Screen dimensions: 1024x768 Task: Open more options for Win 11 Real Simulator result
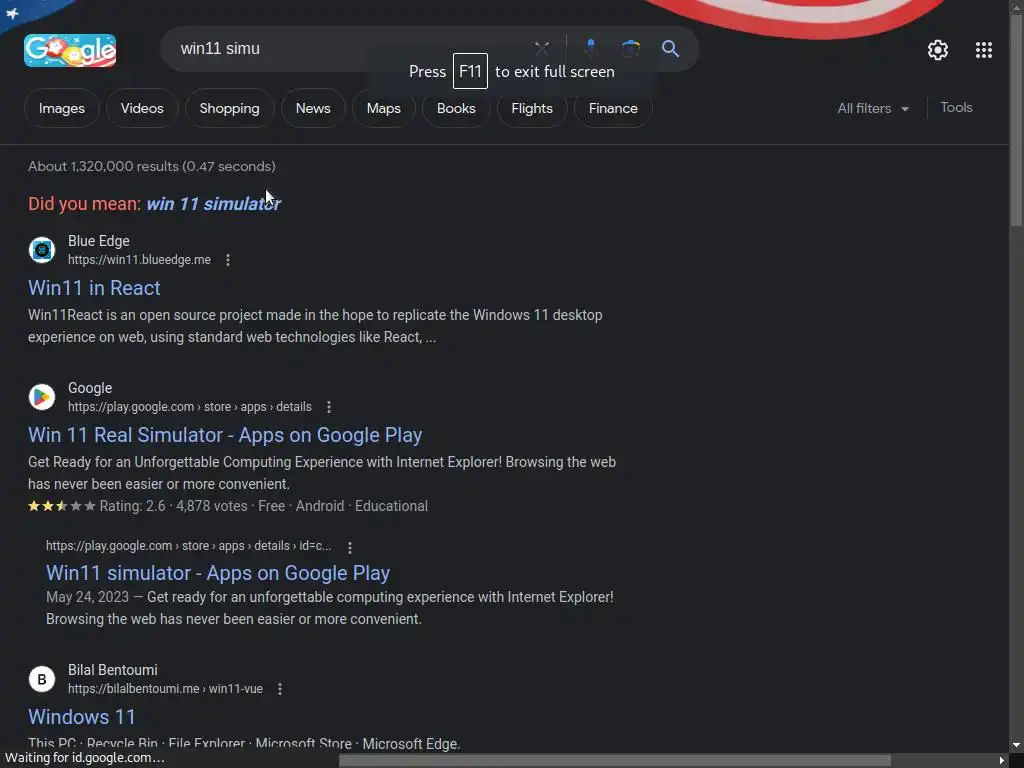click(329, 407)
